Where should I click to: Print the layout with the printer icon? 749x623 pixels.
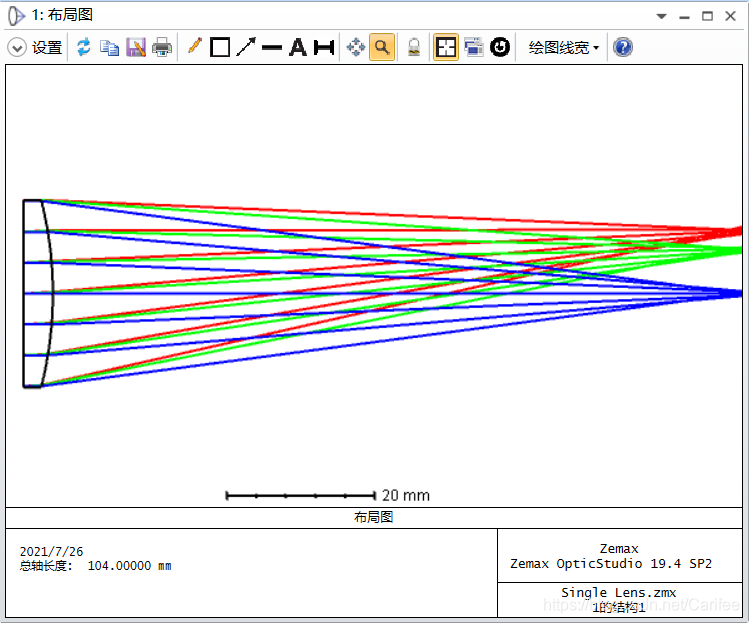(x=162, y=47)
